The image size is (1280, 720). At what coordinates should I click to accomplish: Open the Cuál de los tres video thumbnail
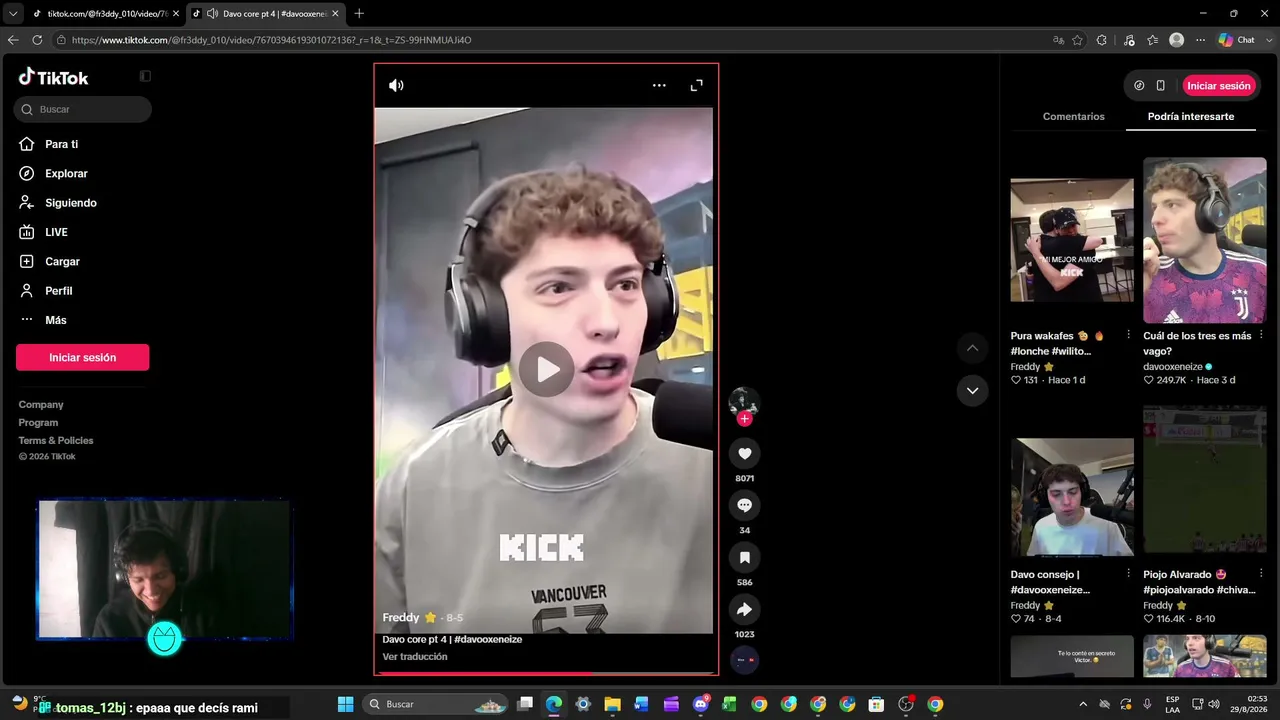[x=1205, y=240]
